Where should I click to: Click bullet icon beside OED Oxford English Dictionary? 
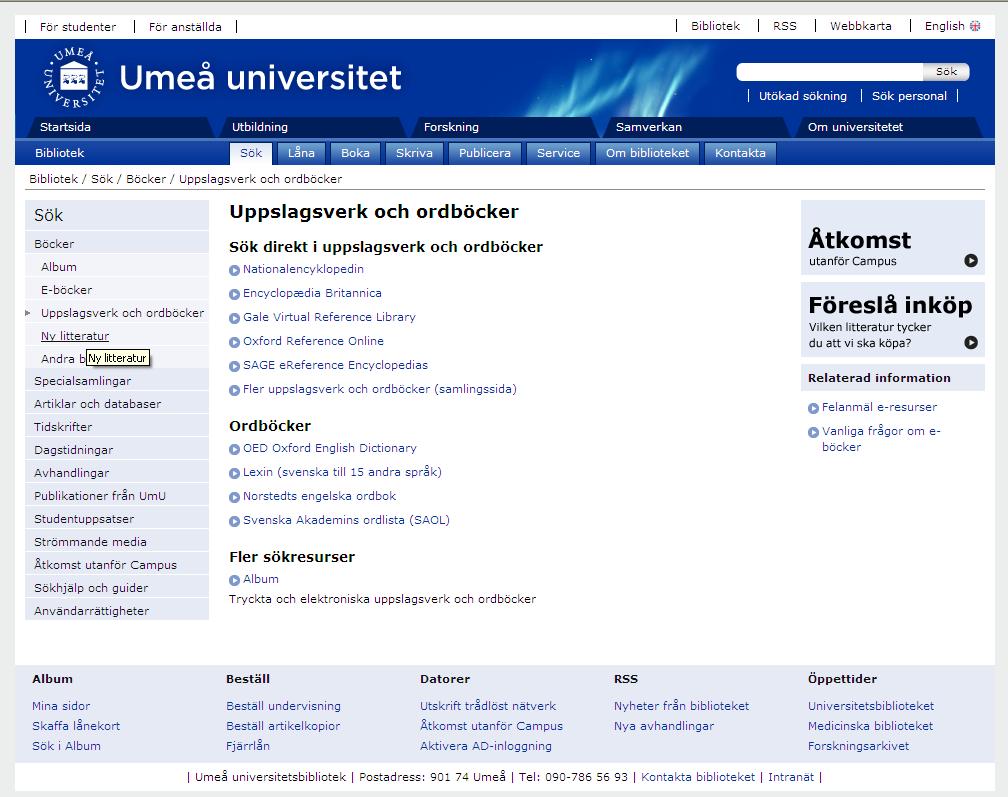pyautogui.click(x=235, y=449)
